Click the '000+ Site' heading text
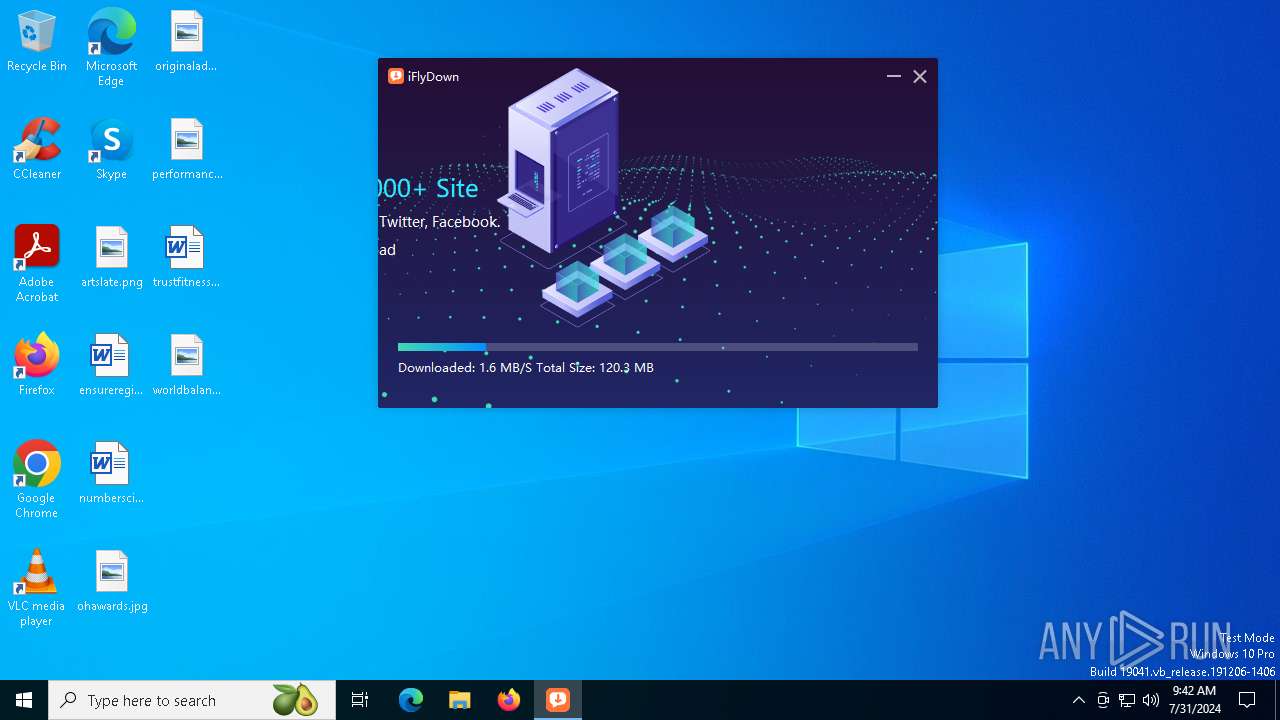Viewport: 1280px width, 720px height. pyautogui.click(x=429, y=188)
